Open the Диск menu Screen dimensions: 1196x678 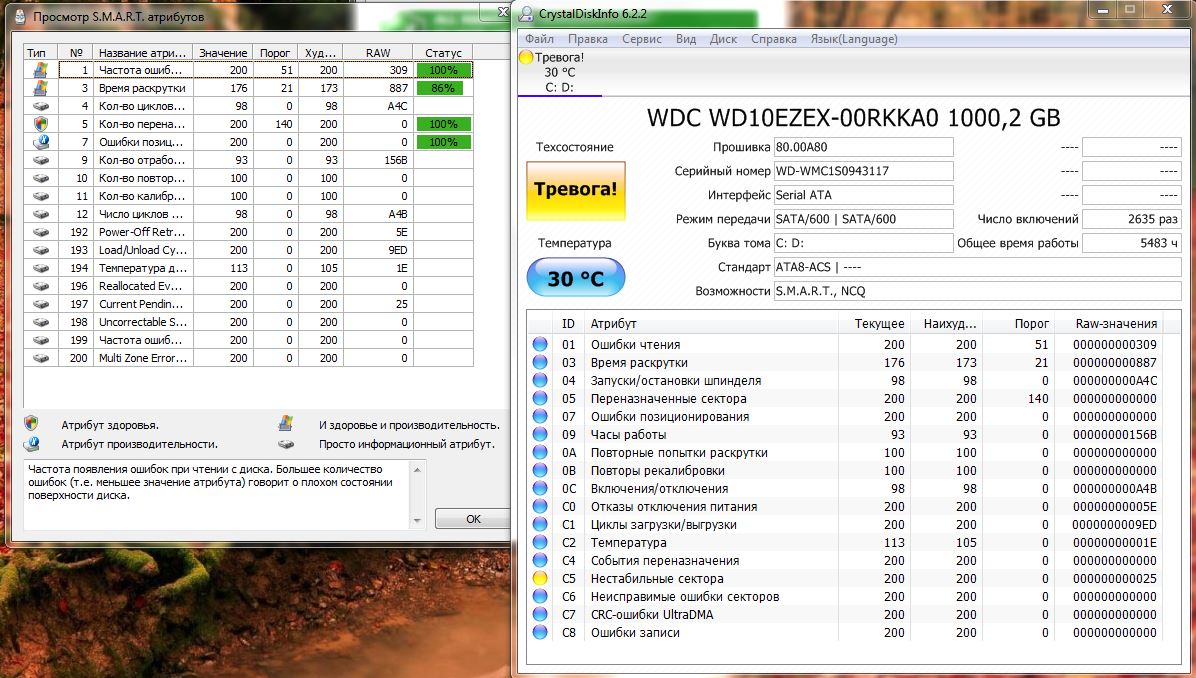723,39
